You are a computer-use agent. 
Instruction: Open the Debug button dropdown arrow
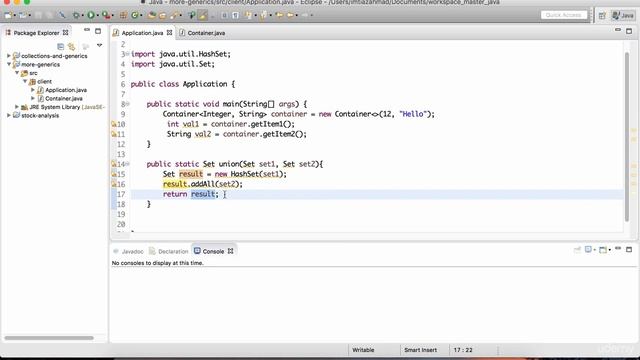(82, 16)
